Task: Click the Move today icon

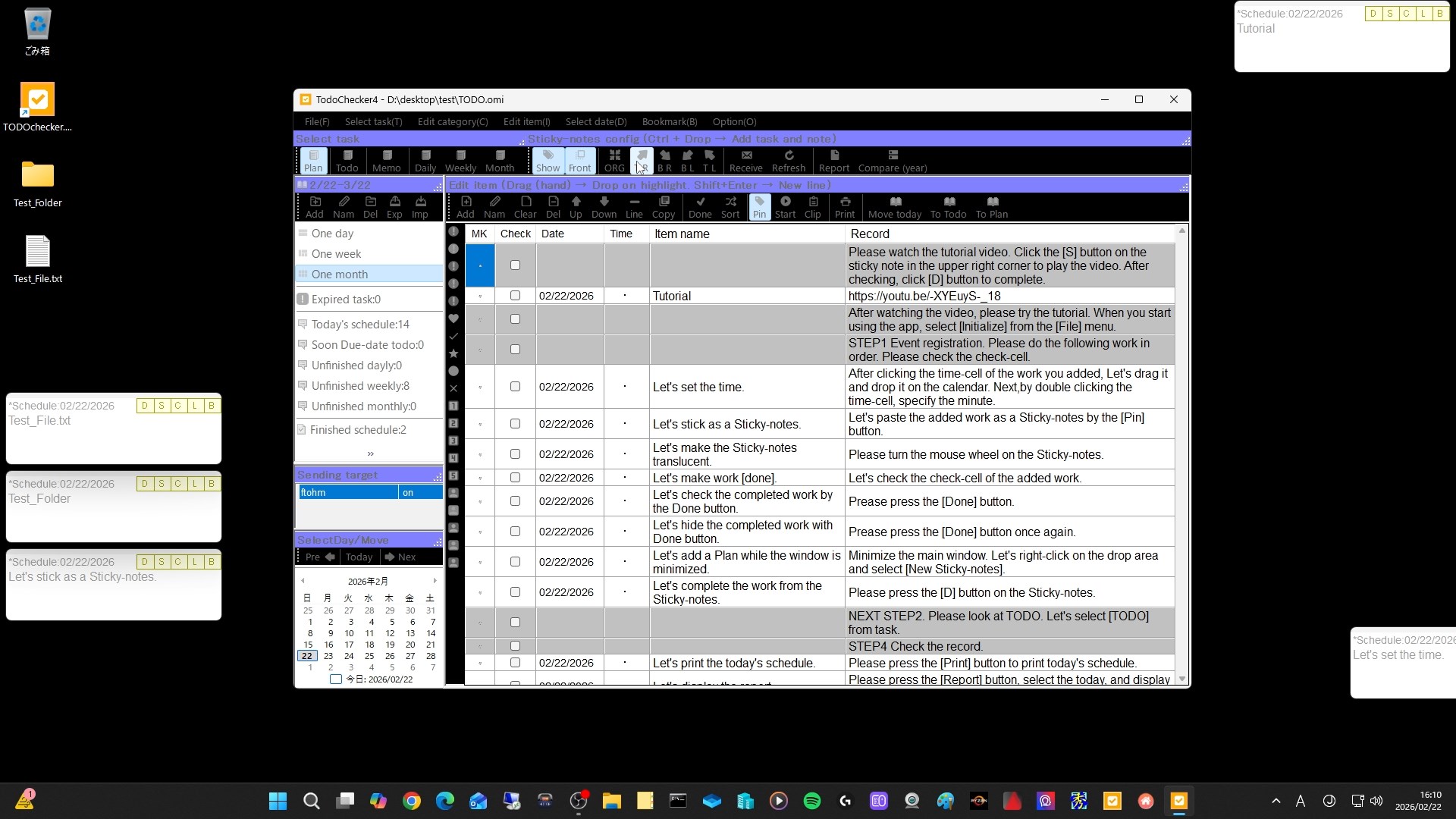Action: [894, 206]
